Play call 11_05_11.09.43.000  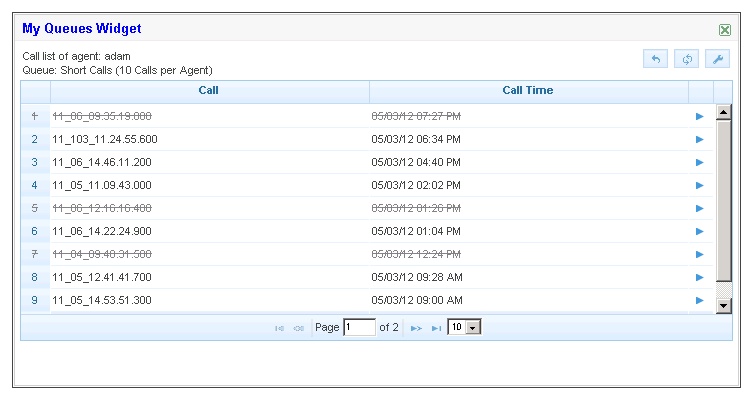click(x=700, y=185)
